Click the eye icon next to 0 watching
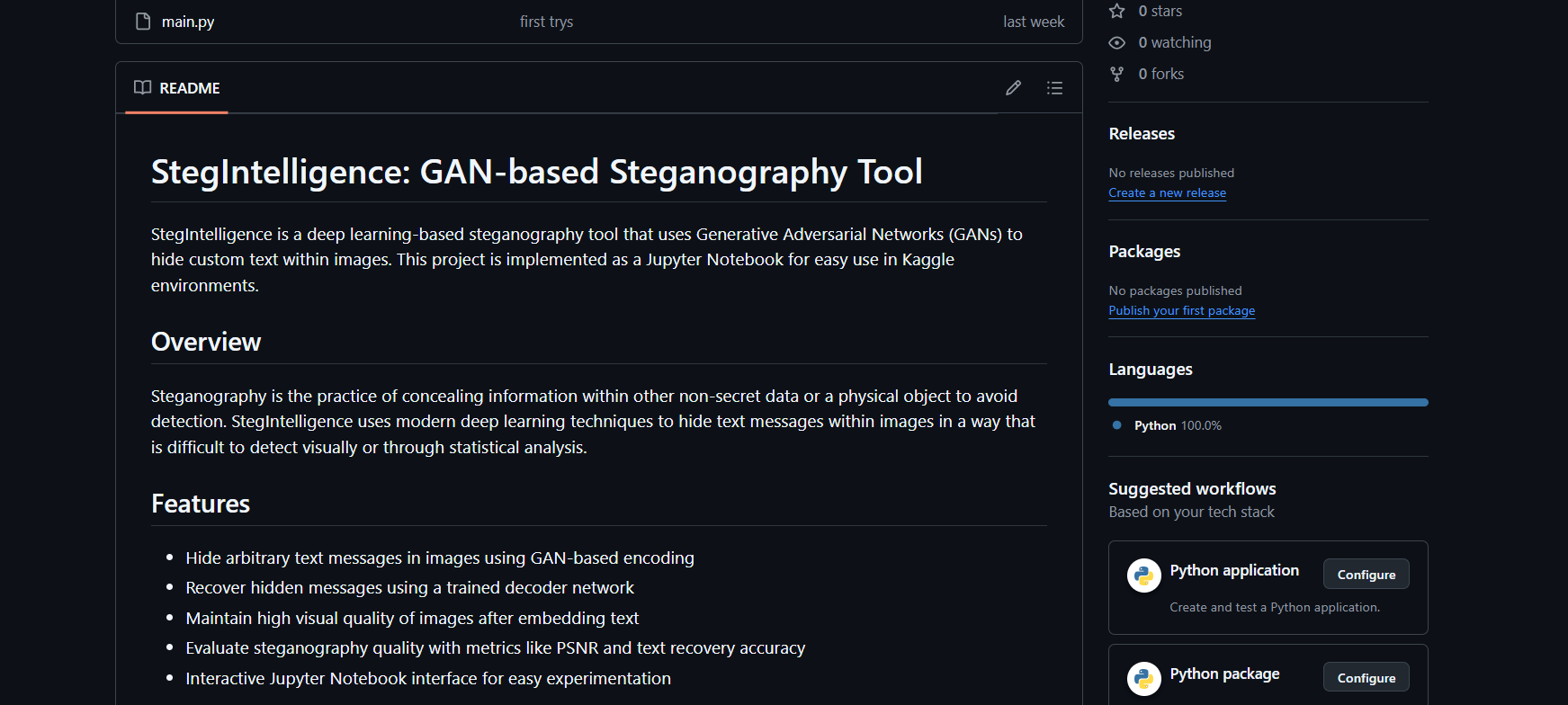Screen dimensions: 1568x705 1117,42
